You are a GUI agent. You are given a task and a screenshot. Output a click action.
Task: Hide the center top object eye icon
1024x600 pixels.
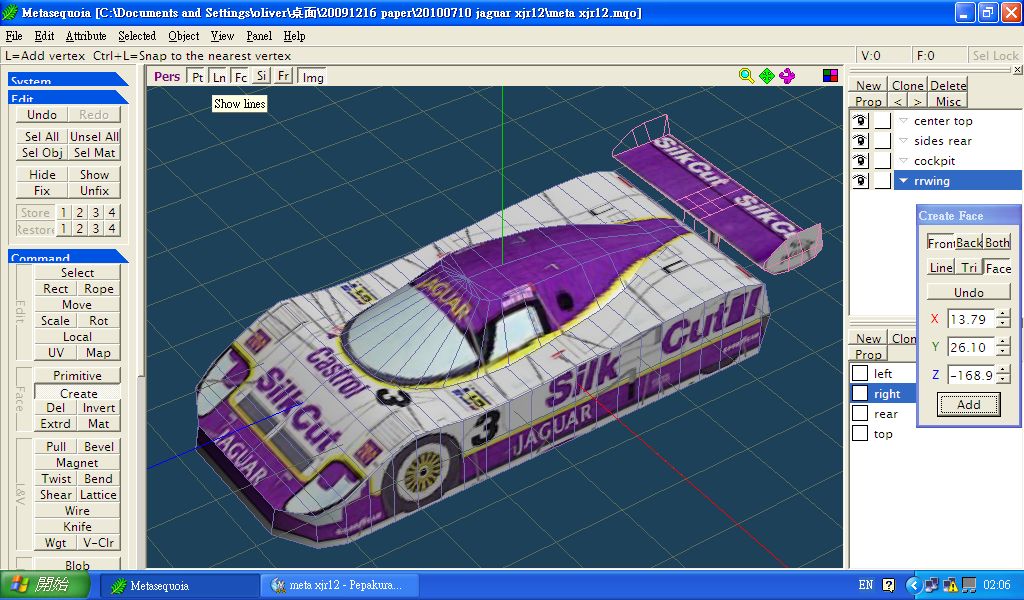pyautogui.click(x=860, y=121)
